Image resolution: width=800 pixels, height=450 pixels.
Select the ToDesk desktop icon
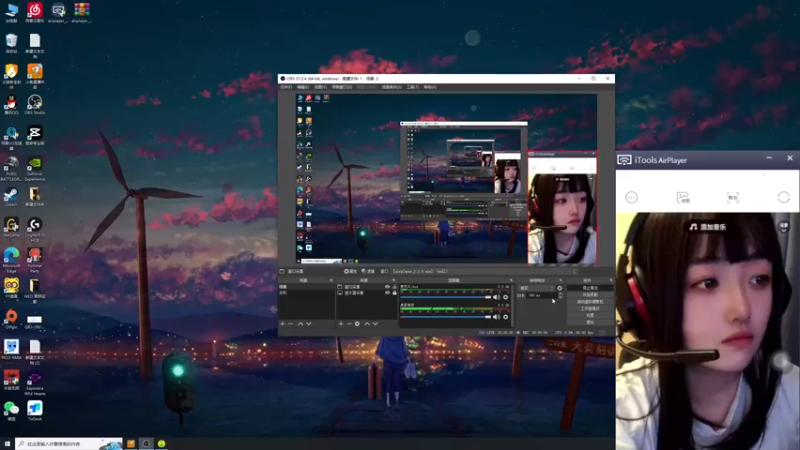click(35, 411)
